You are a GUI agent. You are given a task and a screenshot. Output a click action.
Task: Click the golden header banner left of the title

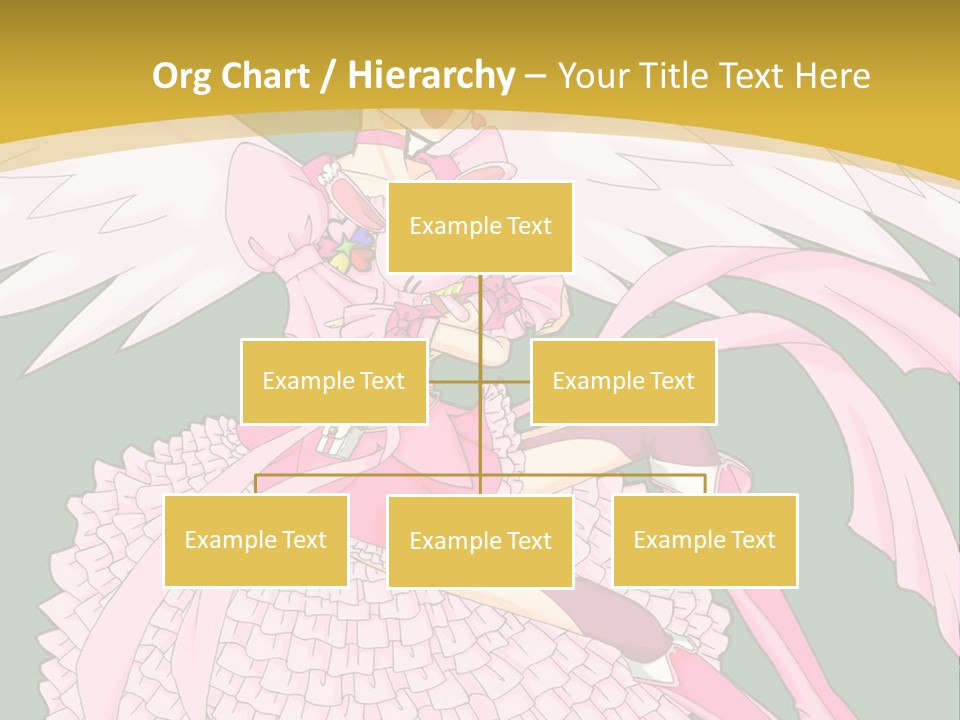click(x=70, y=80)
